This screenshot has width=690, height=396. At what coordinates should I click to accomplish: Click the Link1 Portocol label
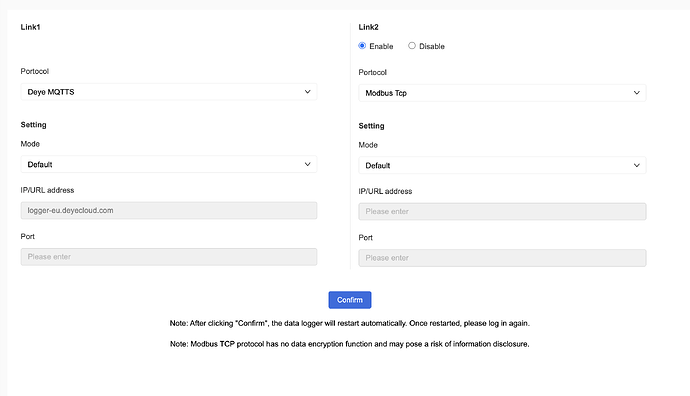tap(35, 71)
